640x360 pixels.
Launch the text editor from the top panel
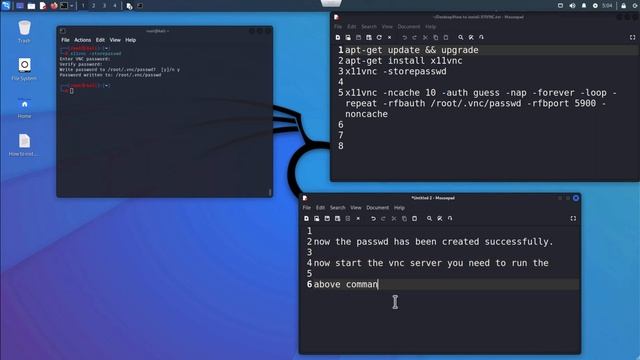(x=42, y=6)
